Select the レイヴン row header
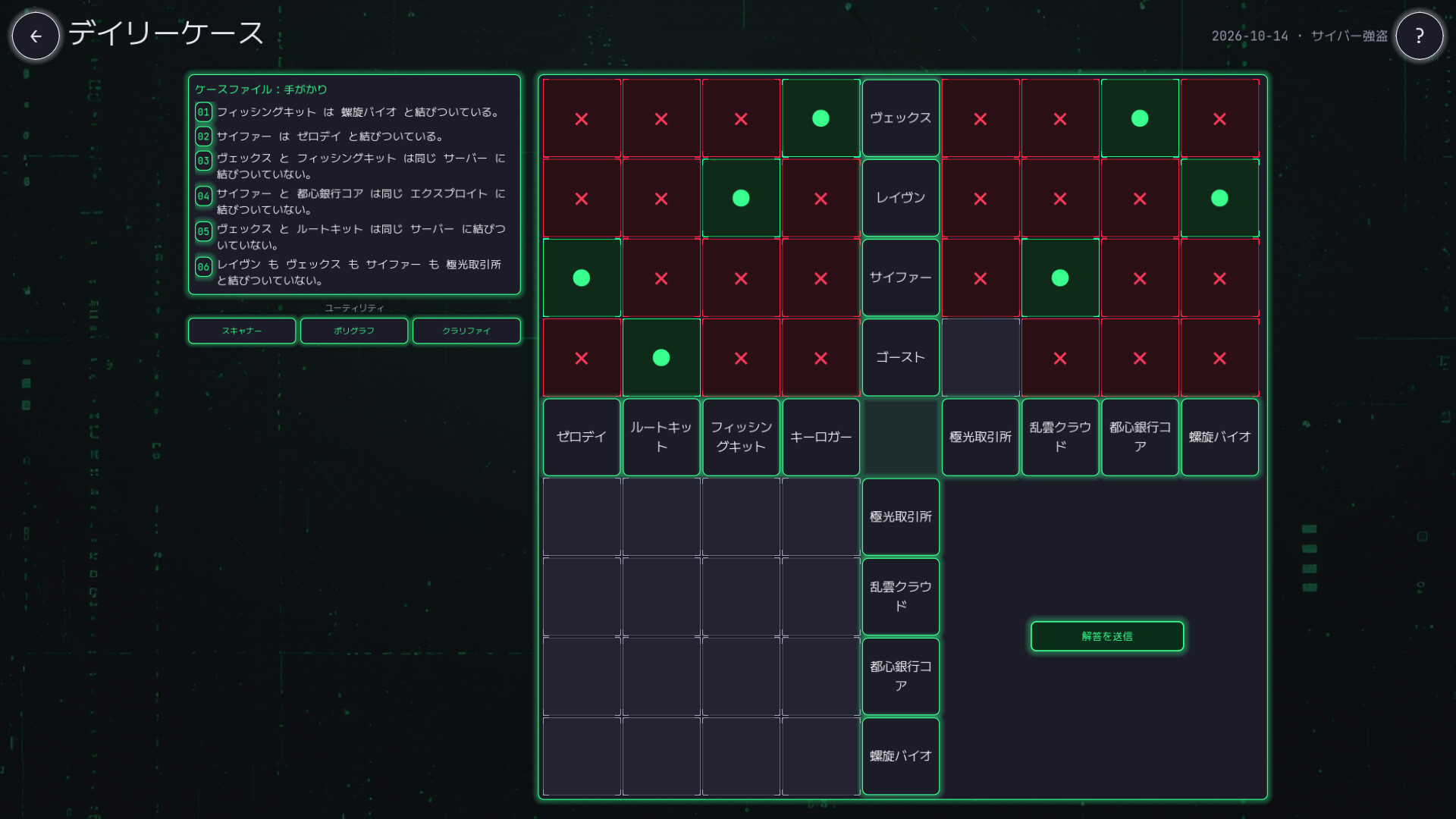The image size is (1456, 819). [900, 198]
